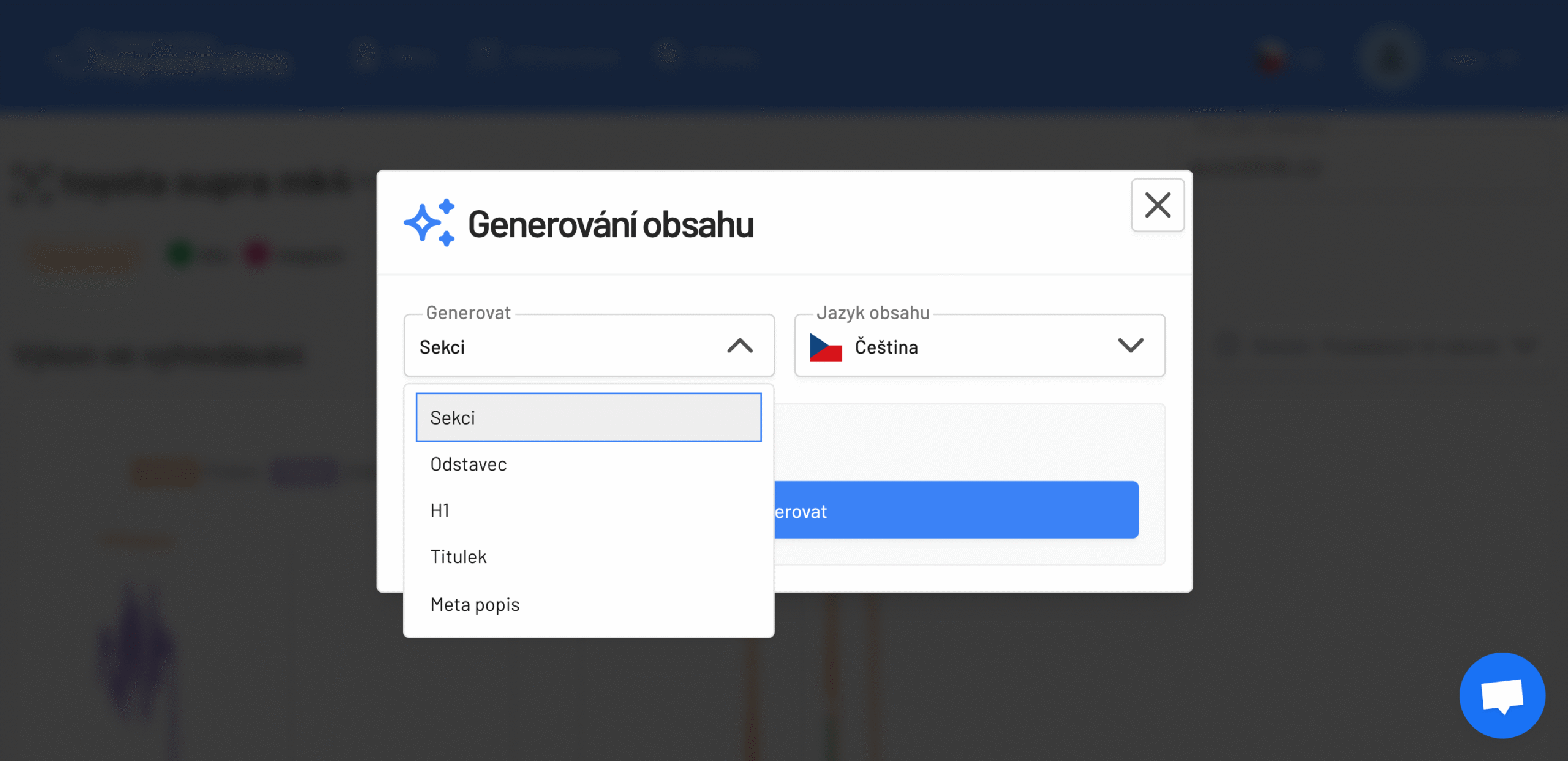The width and height of the screenshot is (1568, 761).
Task: Click the blurred user avatar in header
Action: coord(1390,57)
